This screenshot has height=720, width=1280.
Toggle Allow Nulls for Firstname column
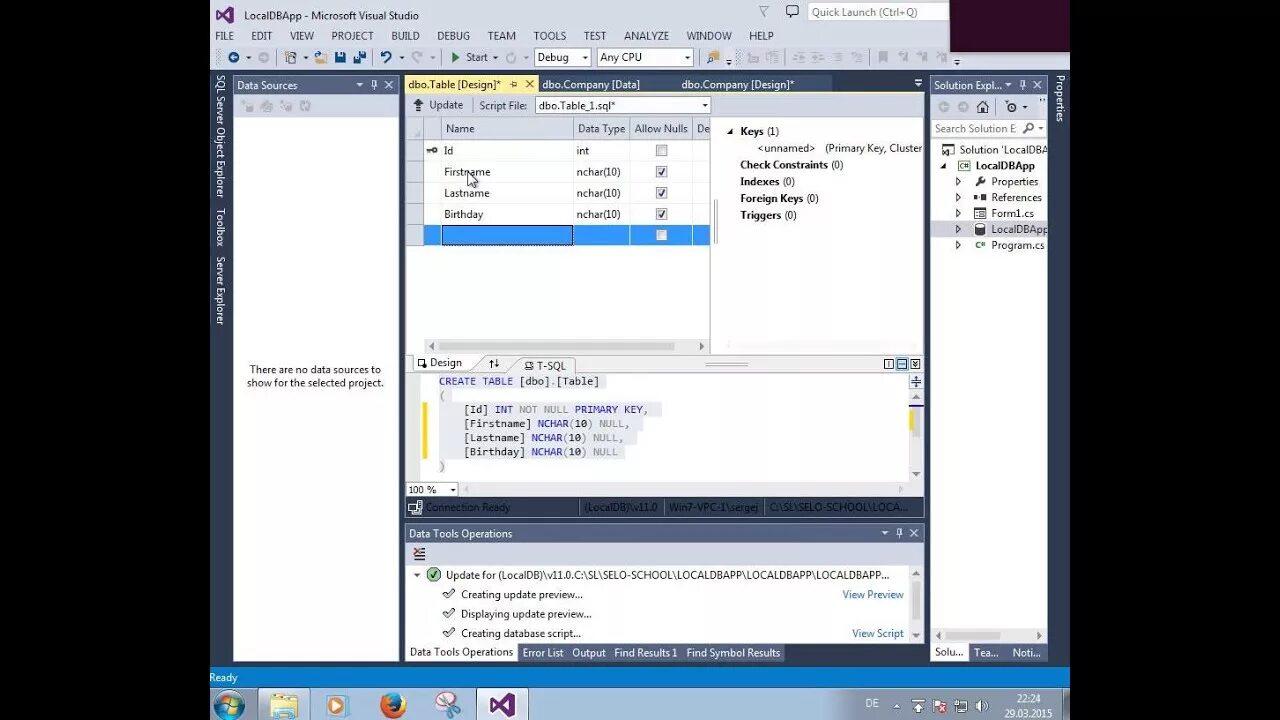[661, 172]
